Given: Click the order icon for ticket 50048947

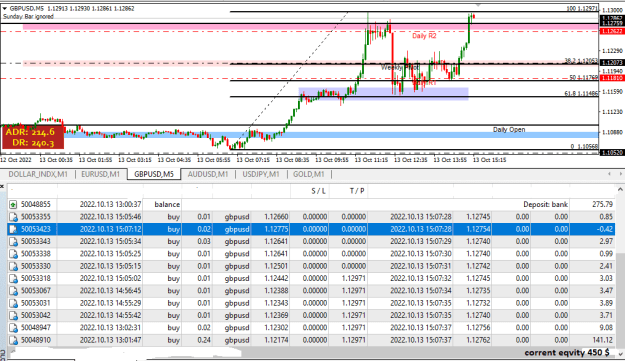Looking at the screenshot, I should point(13,328).
